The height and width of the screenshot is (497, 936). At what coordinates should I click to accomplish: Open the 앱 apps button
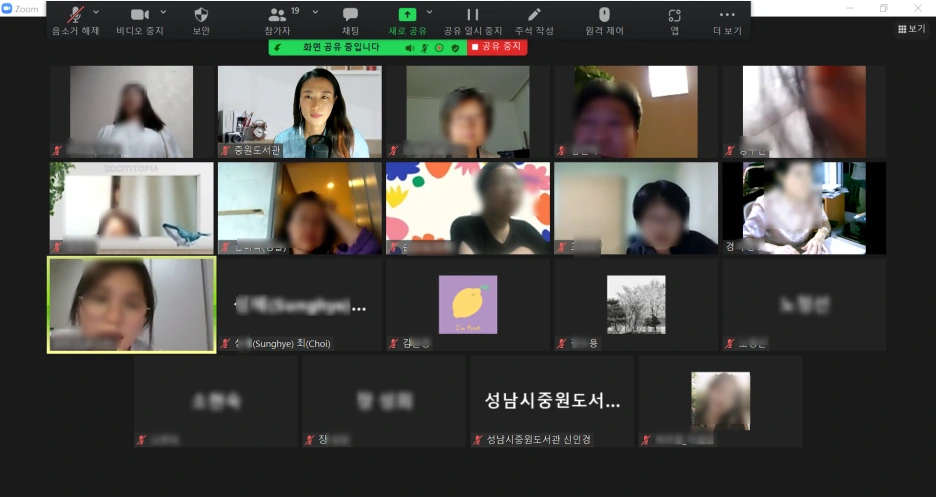pyautogui.click(x=675, y=21)
